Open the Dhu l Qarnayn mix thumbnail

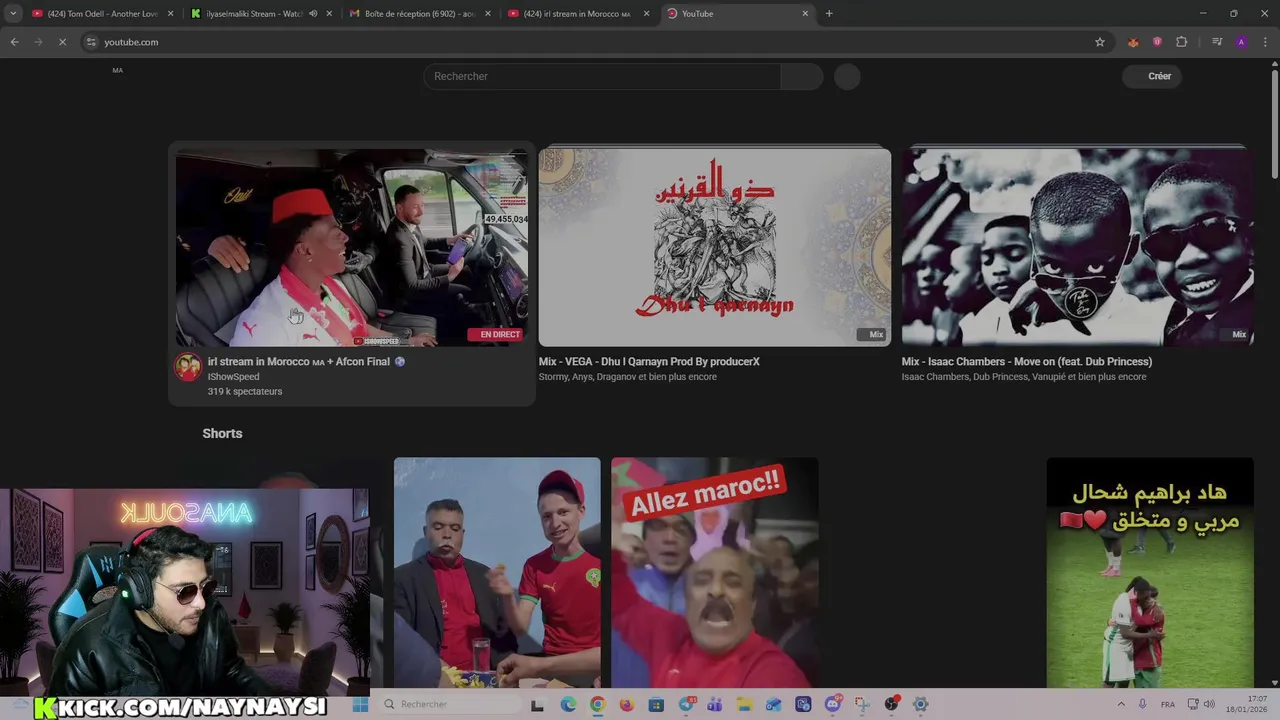[715, 247]
